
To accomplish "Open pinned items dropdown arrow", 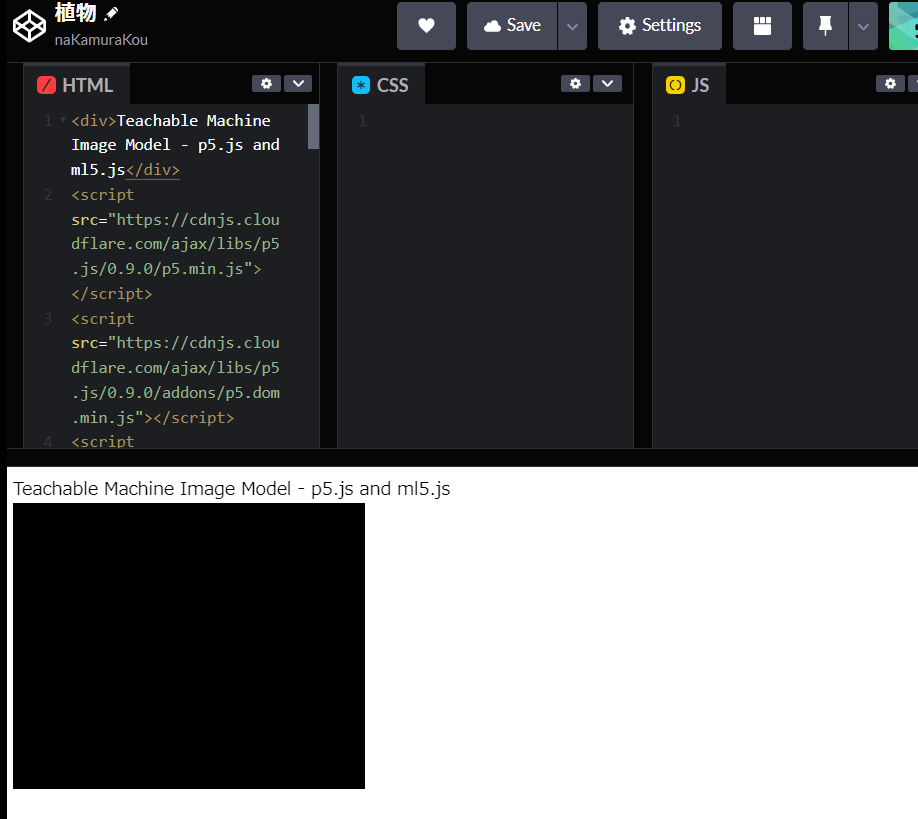I will 863,26.
